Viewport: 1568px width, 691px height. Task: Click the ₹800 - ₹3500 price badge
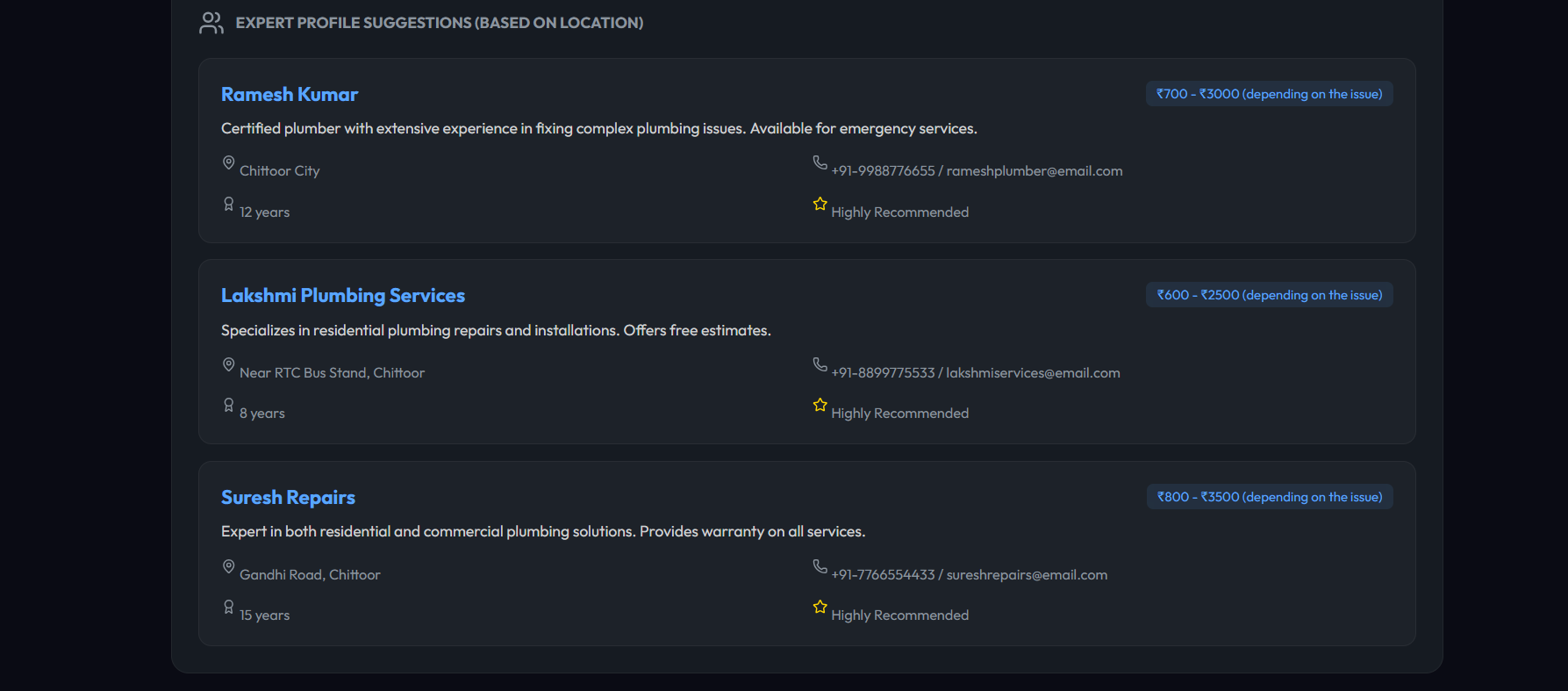coord(1269,497)
